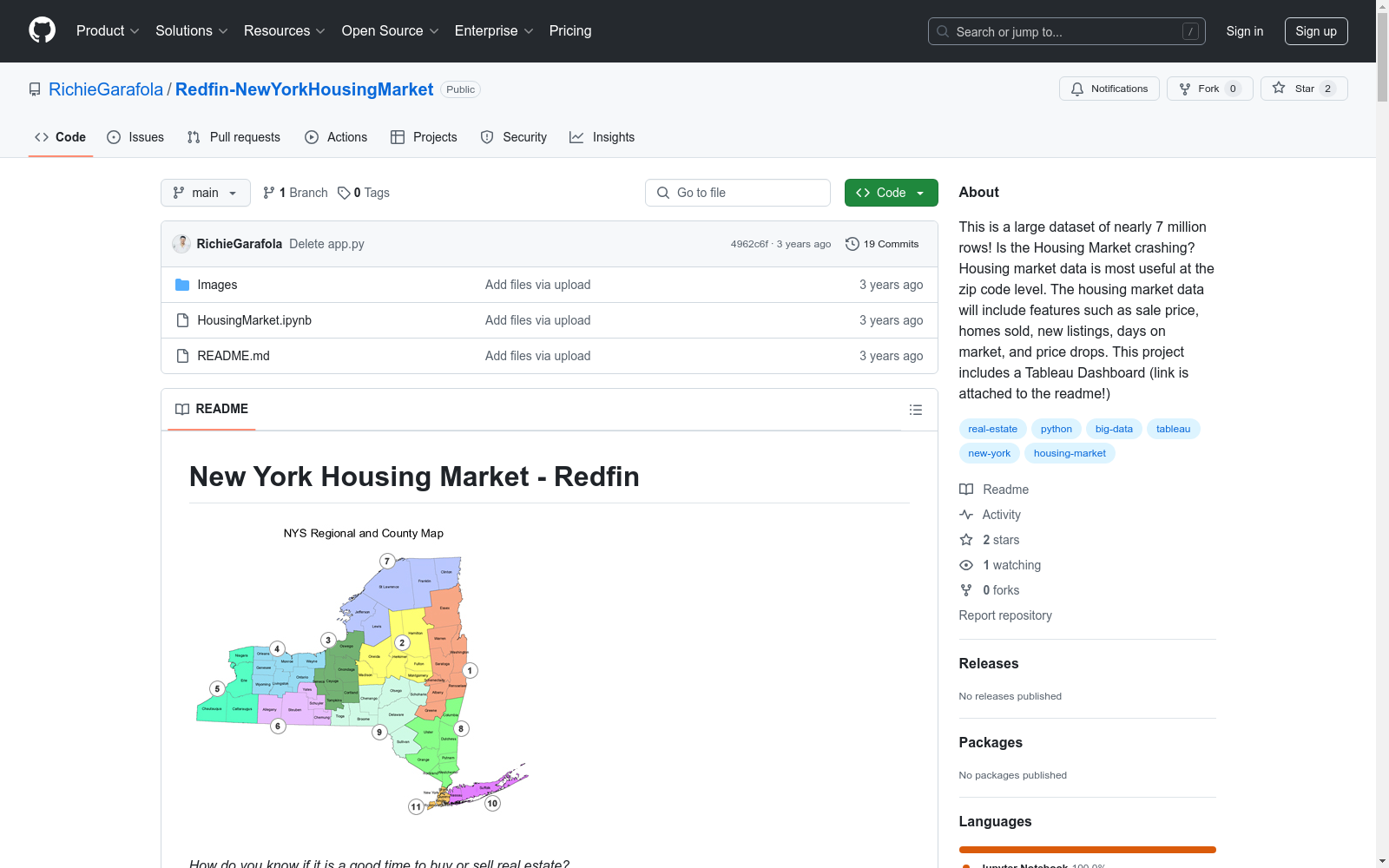The height and width of the screenshot is (868, 1389).
Task: Click the commit history clock icon
Action: point(852,244)
